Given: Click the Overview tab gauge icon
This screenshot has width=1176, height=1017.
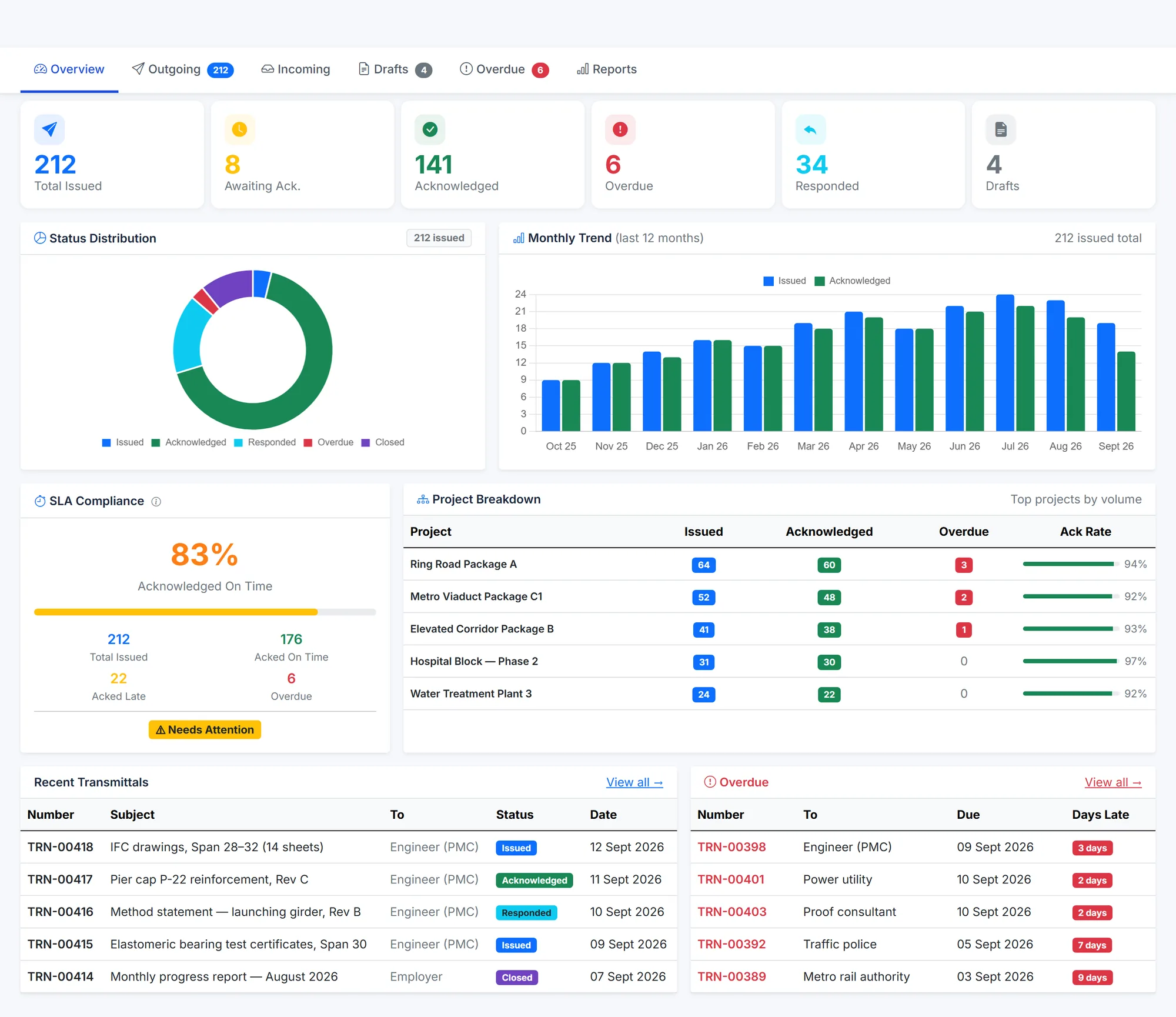Looking at the screenshot, I should pos(41,69).
